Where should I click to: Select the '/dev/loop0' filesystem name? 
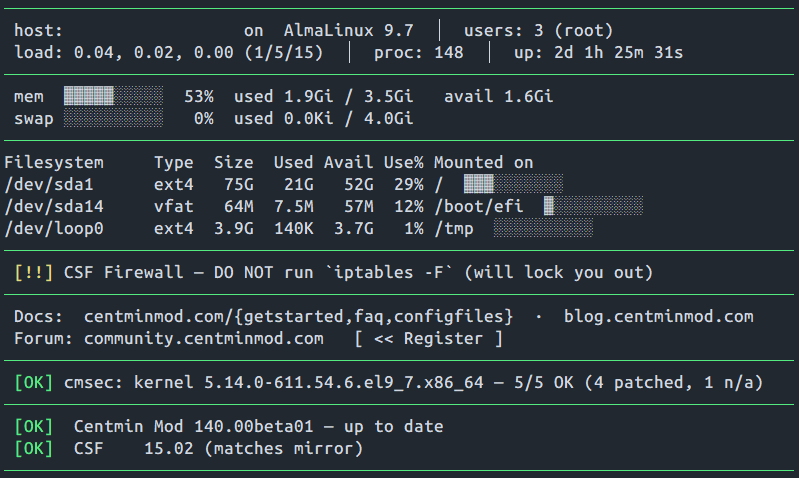54,228
